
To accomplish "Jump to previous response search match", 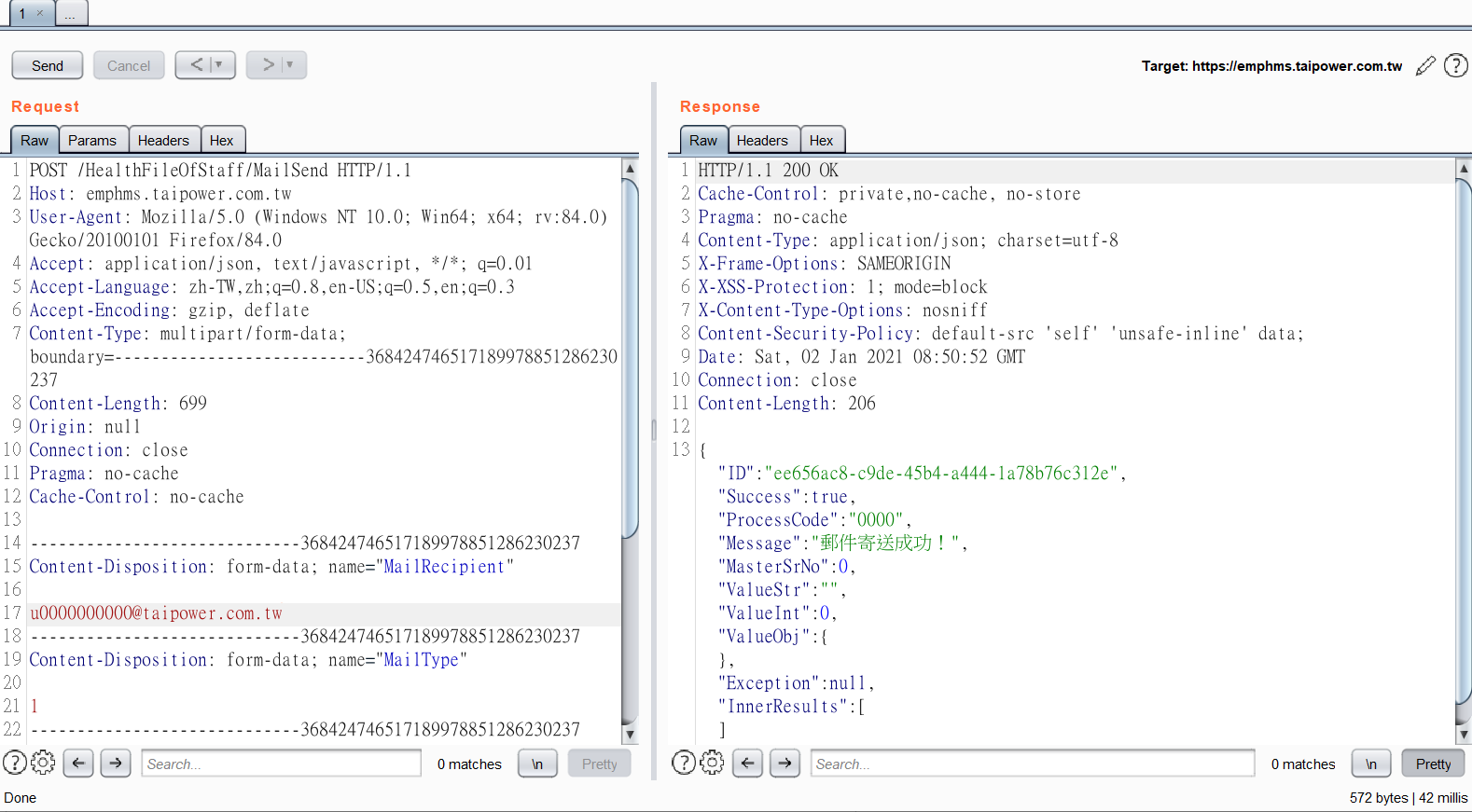I will click(x=748, y=763).
